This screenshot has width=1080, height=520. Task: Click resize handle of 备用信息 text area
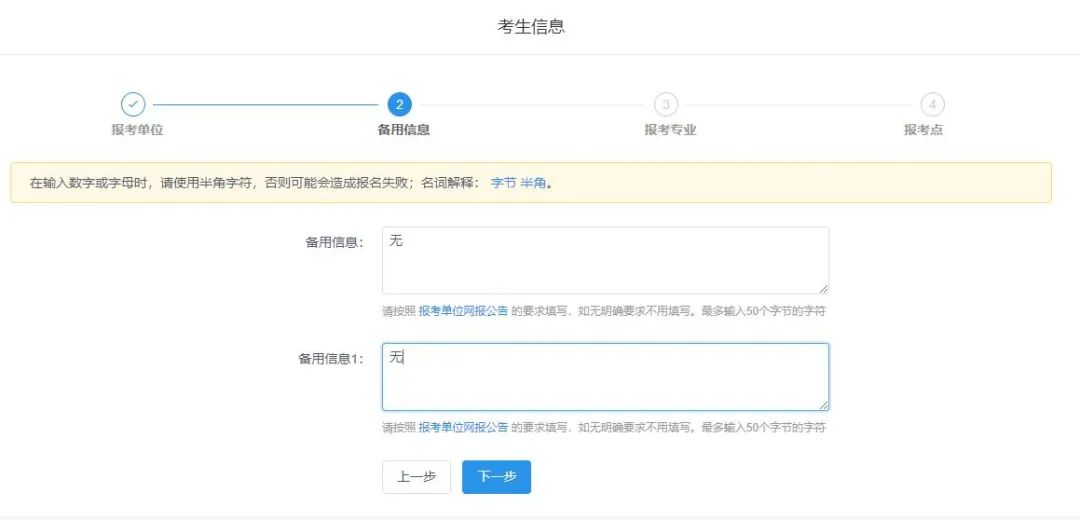coord(823,289)
